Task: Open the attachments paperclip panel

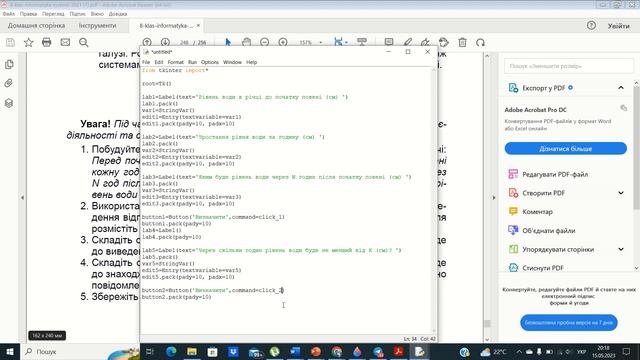Action: click(9, 83)
